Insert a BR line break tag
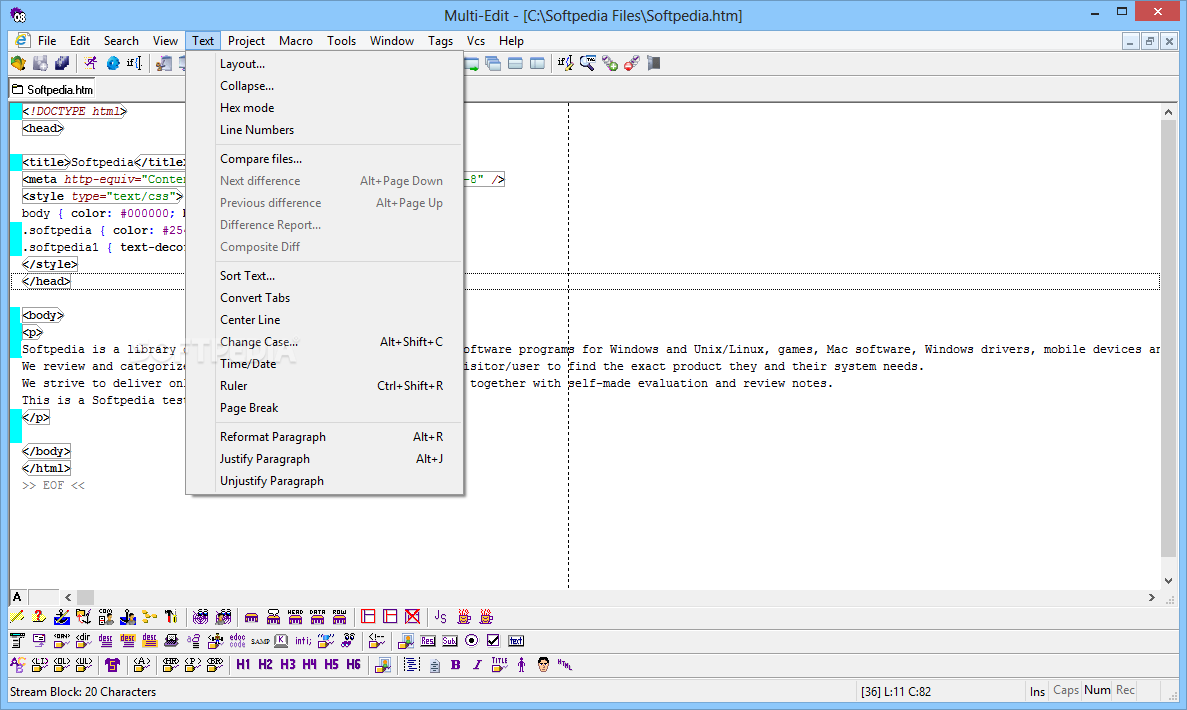This screenshot has width=1187, height=710. [x=215, y=665]
